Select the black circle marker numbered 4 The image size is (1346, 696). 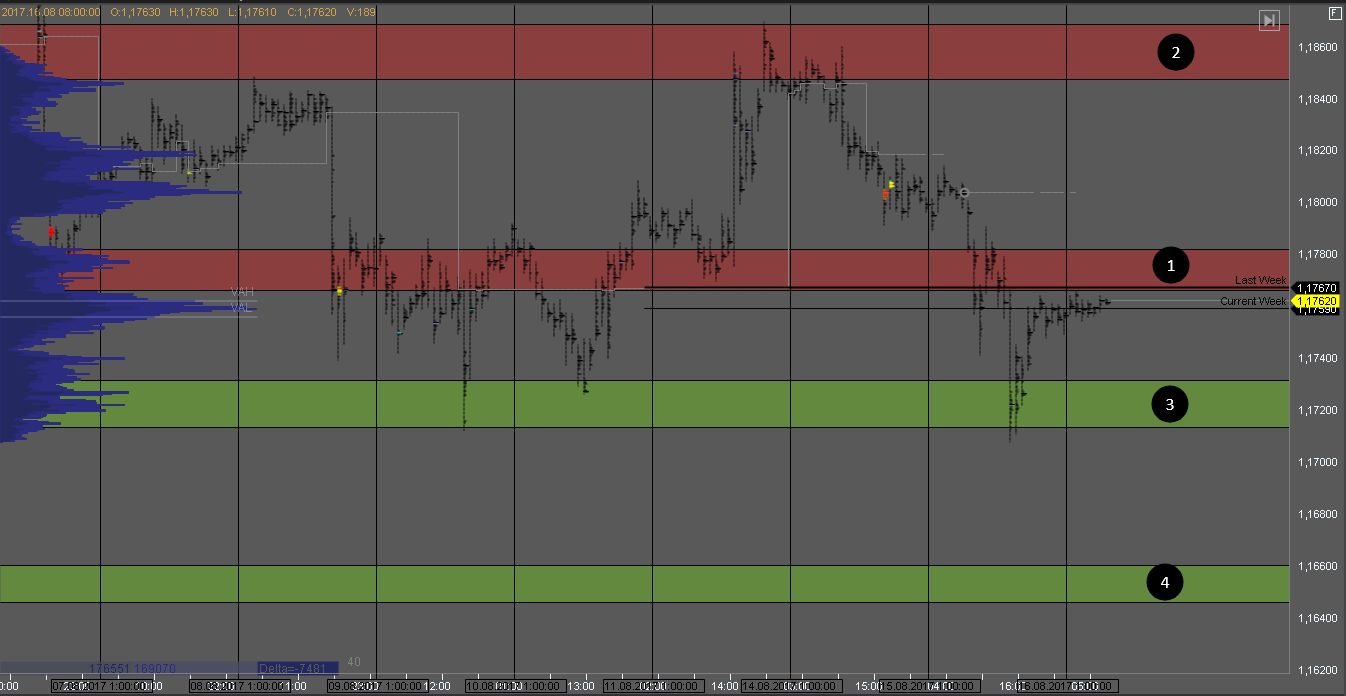point(1164,582)
